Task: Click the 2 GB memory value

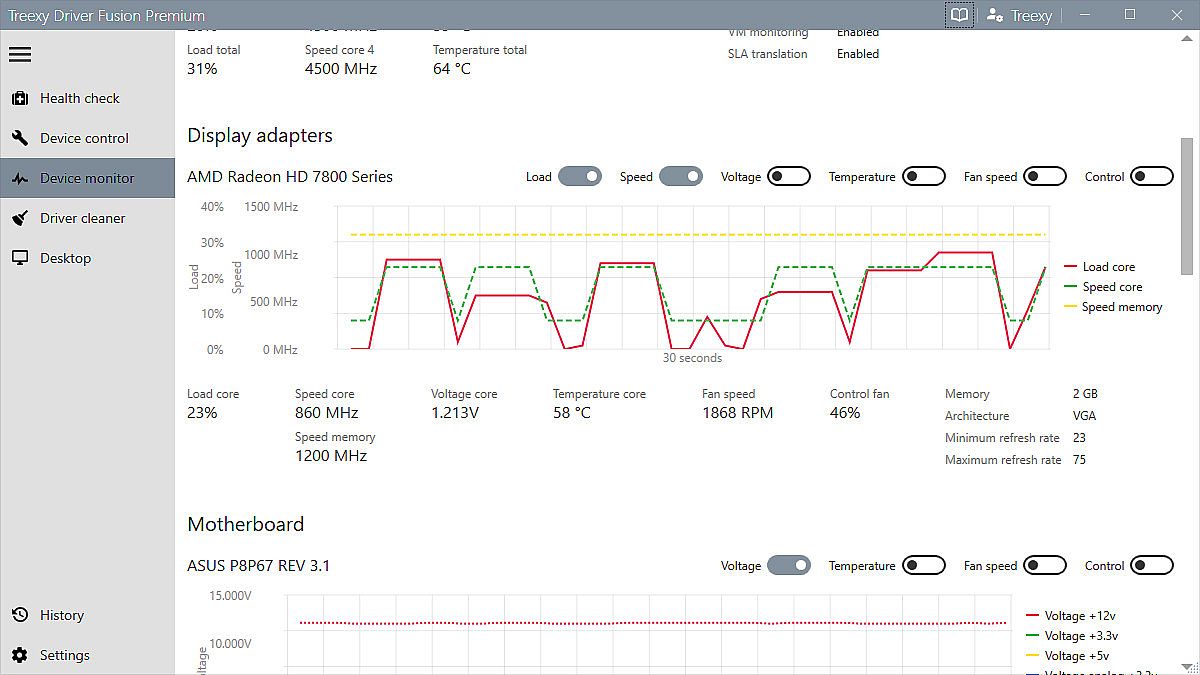Action: [x=1085, y=394]
